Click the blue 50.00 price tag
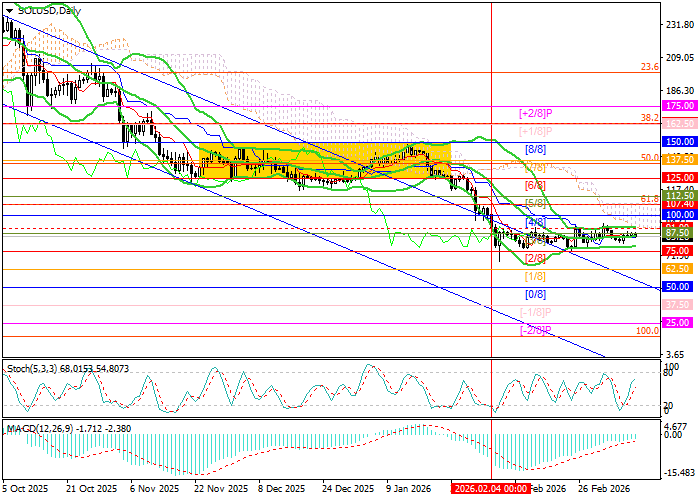This screenshot has width=700, height=500. tap(680, 287)
